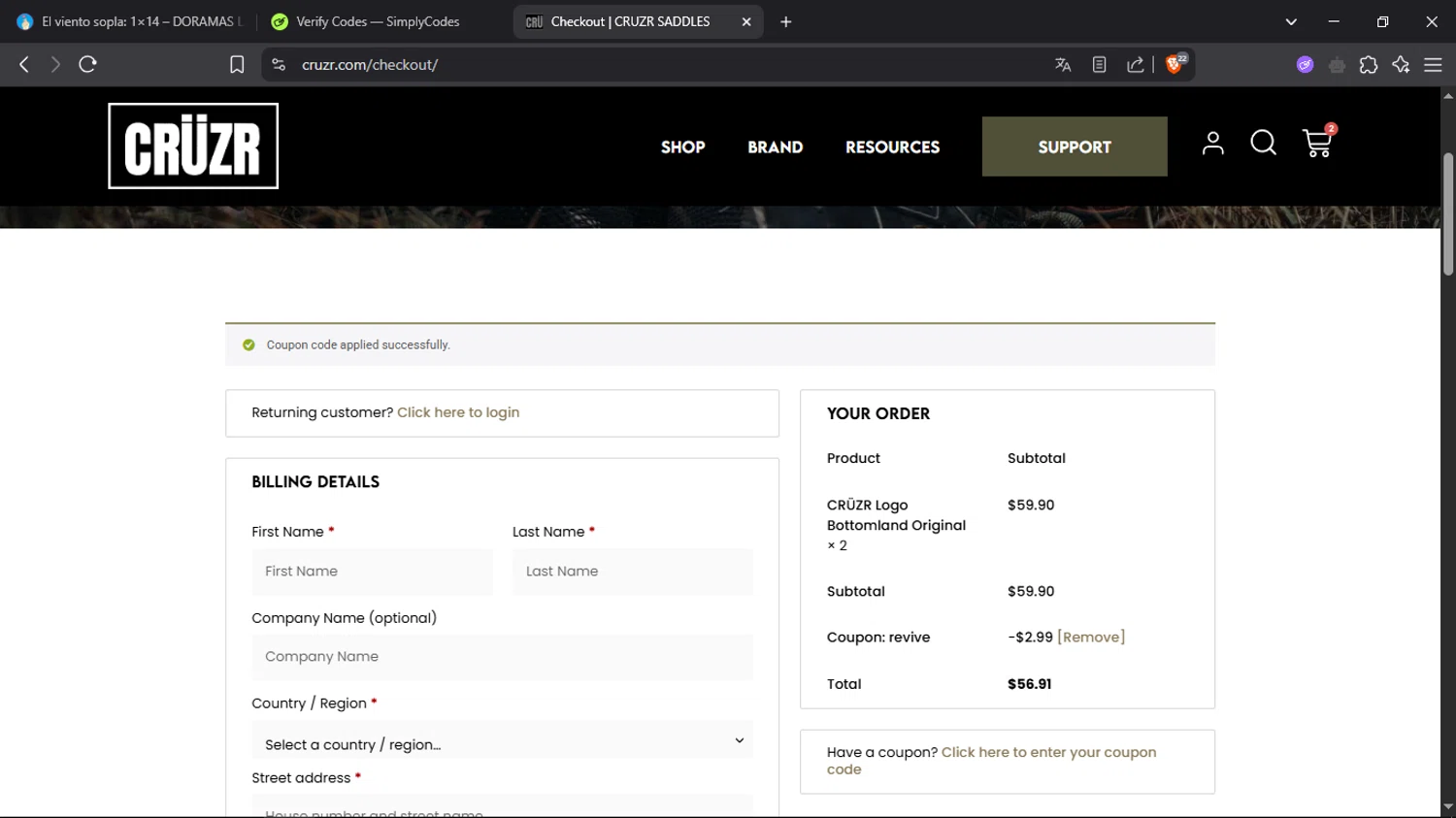Click the translate page icon
Viewport: 1456px width, 818px height.
[x=1063, y=65]
